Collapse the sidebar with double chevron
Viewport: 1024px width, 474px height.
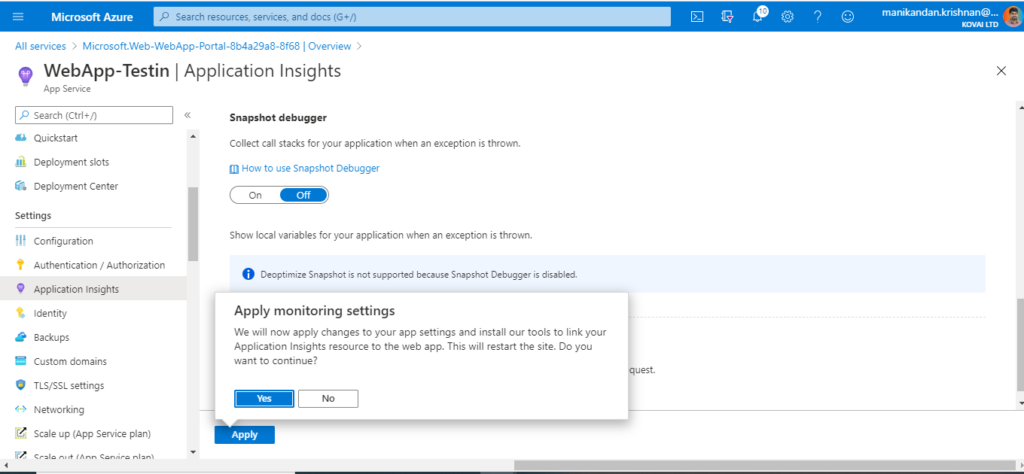click(x=187, y=115)
